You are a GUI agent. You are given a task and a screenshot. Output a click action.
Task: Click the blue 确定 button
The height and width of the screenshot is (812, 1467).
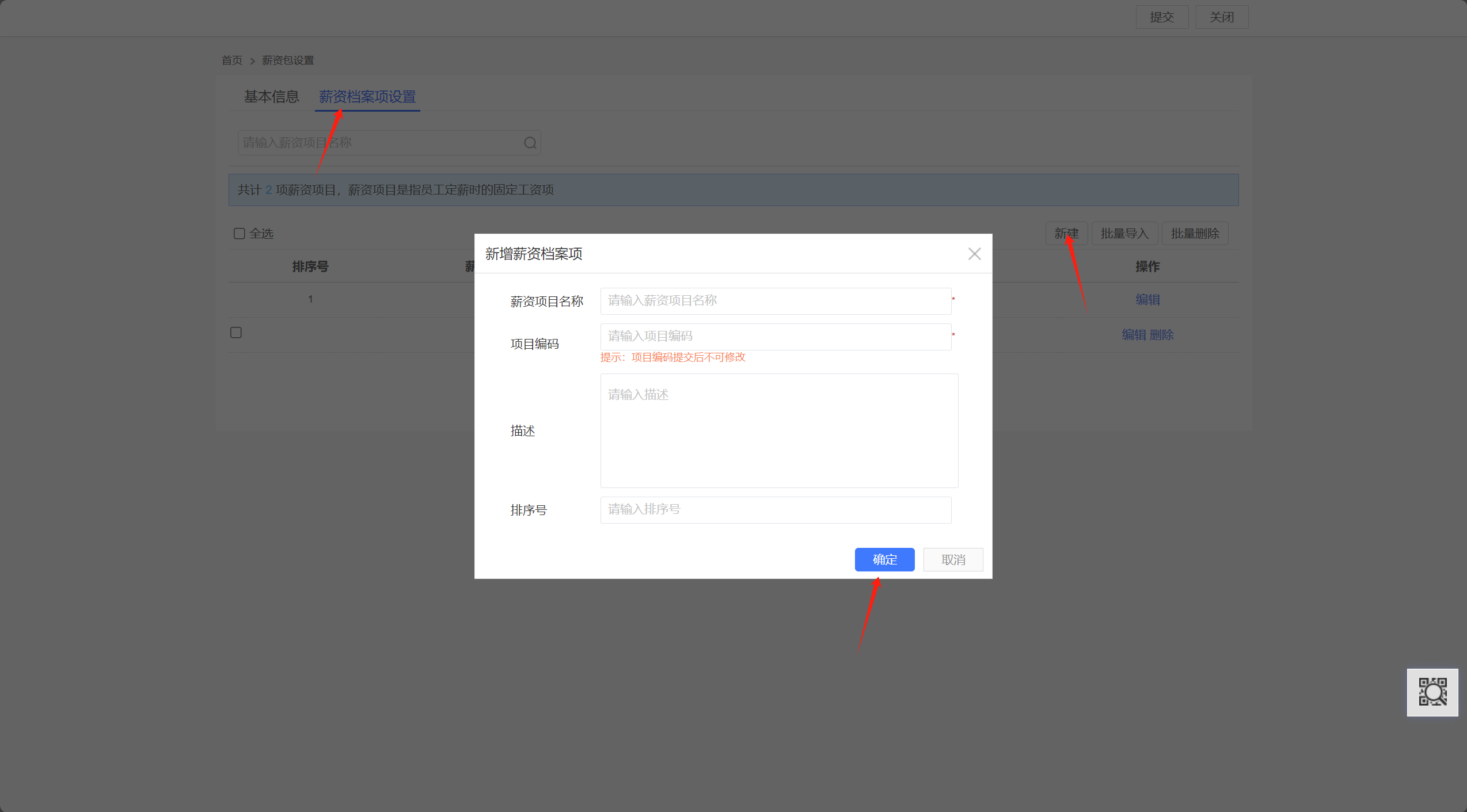click(884, 559)
